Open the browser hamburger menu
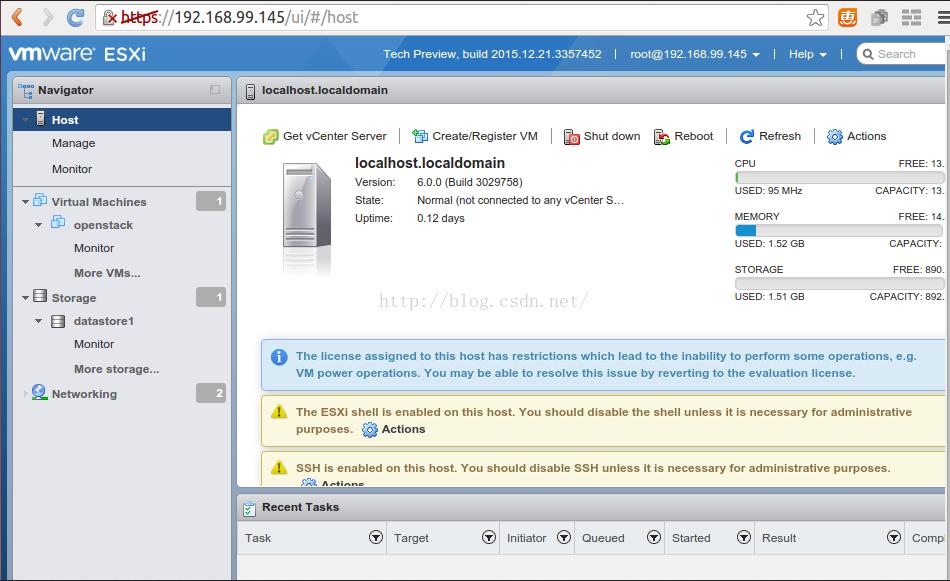Screen dimensions: 950x581 pos(943,18)
